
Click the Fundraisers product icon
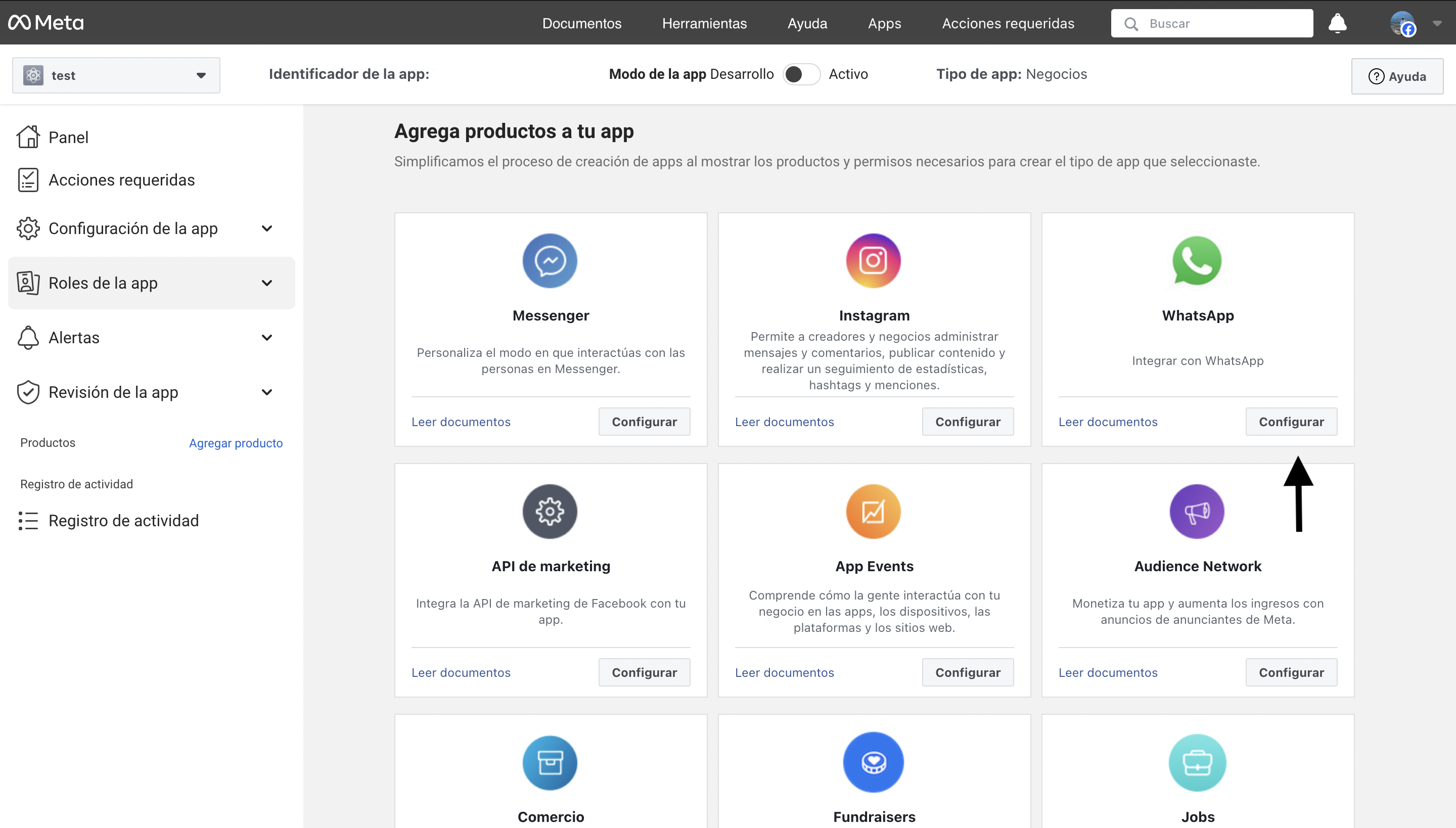[x=874, y=762]
